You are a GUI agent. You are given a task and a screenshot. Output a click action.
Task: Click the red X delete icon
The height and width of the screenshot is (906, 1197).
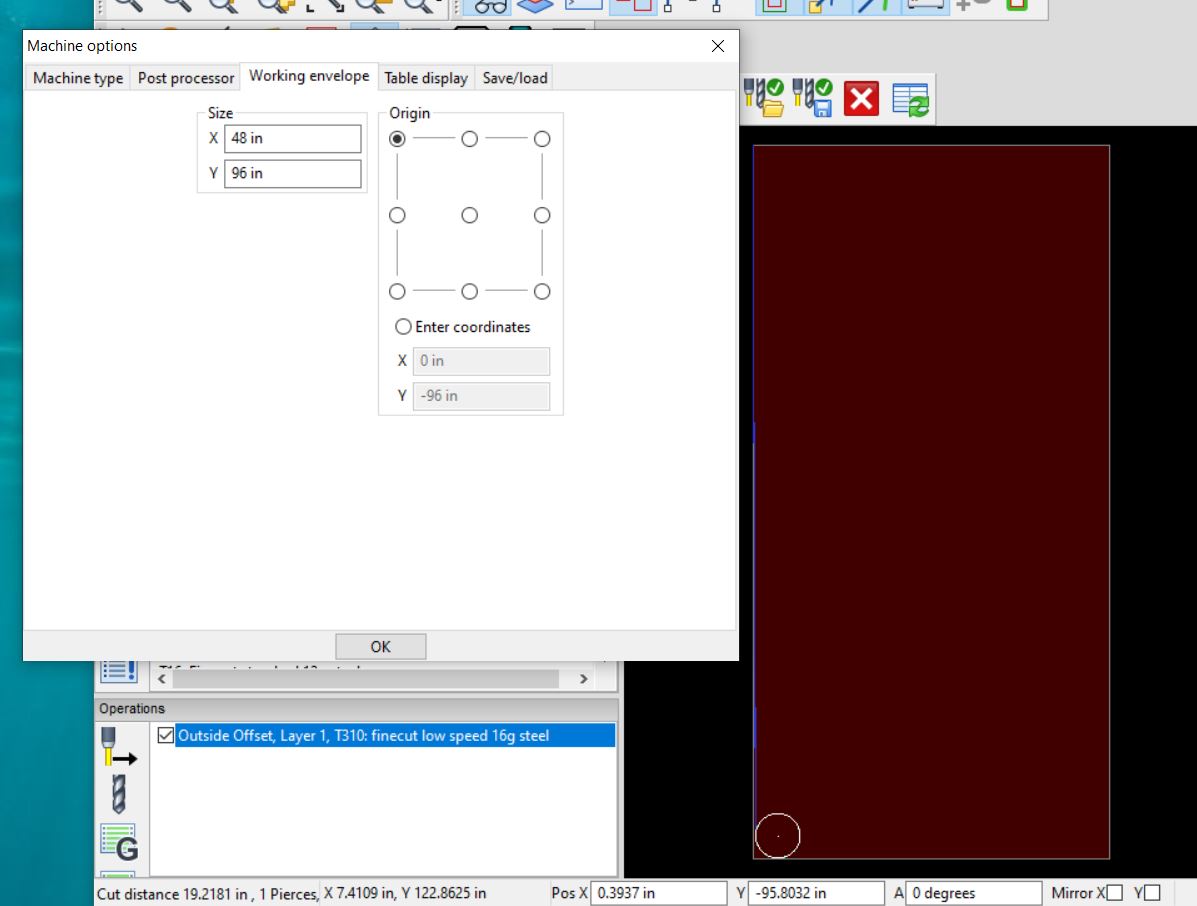pos(861,99)
